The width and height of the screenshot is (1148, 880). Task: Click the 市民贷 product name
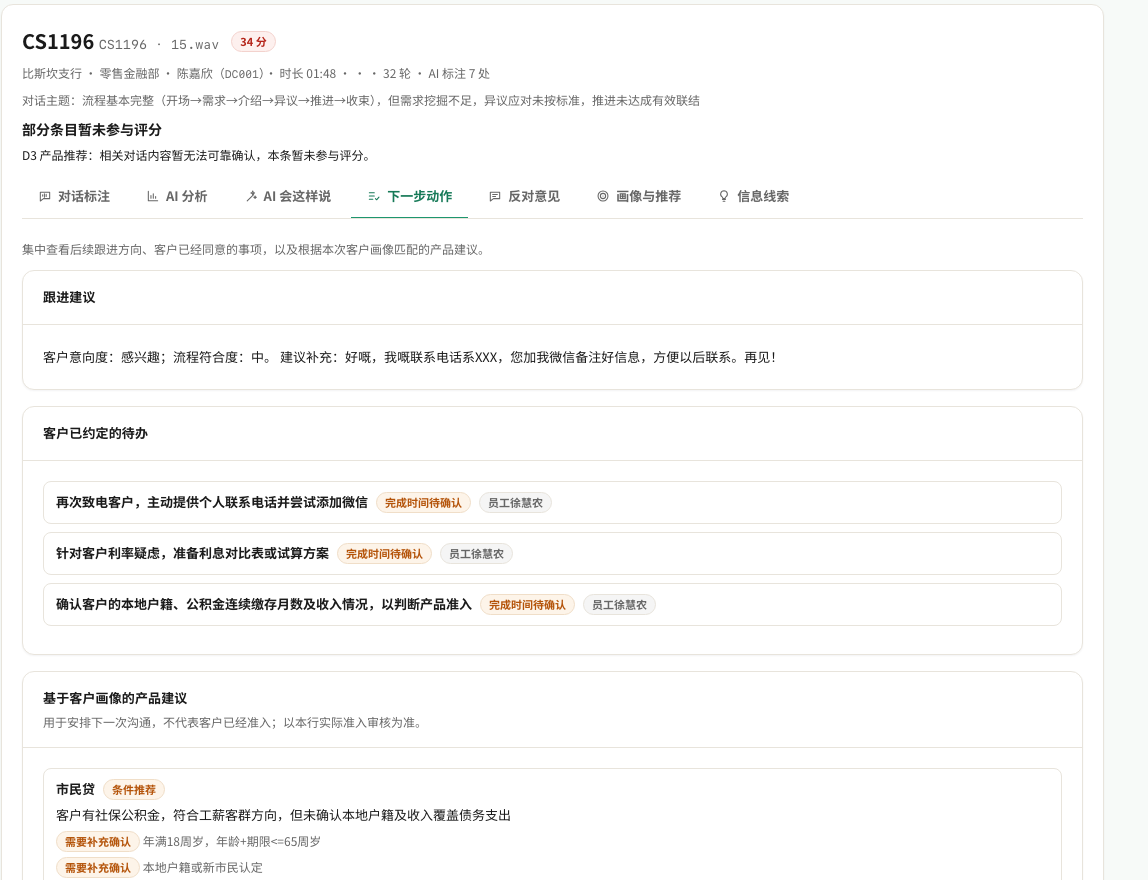coord(75,789)
